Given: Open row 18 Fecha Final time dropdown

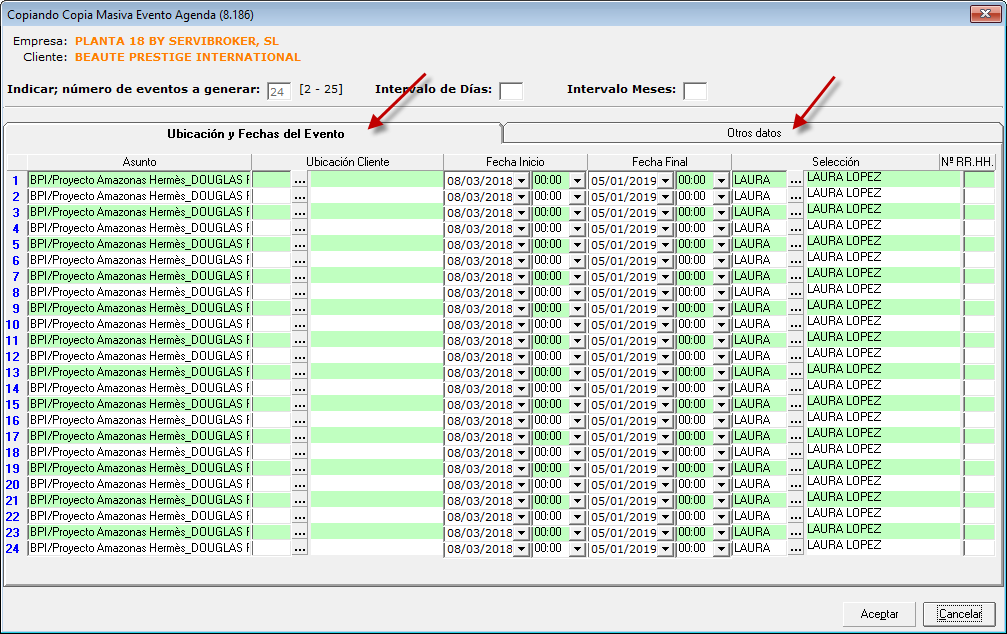Looking at the screenshot, I should (721, 453).
